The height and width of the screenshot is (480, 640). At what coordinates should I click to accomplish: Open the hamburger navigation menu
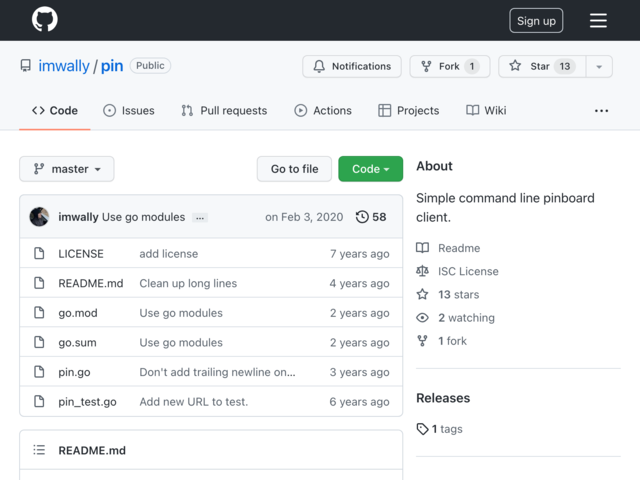click(598, 20)
